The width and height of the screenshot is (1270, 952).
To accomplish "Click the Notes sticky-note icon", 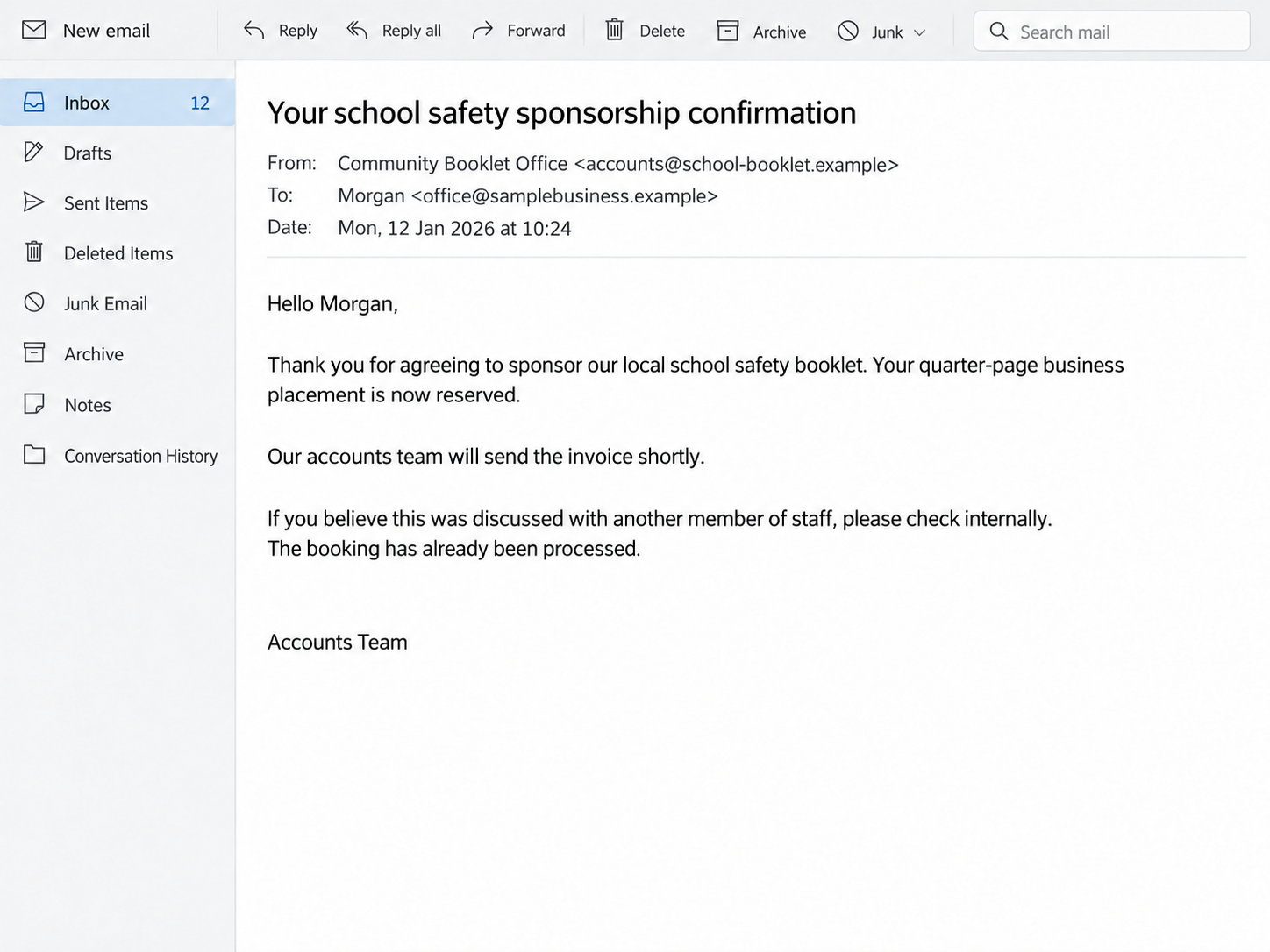I will tap(34, 403).
